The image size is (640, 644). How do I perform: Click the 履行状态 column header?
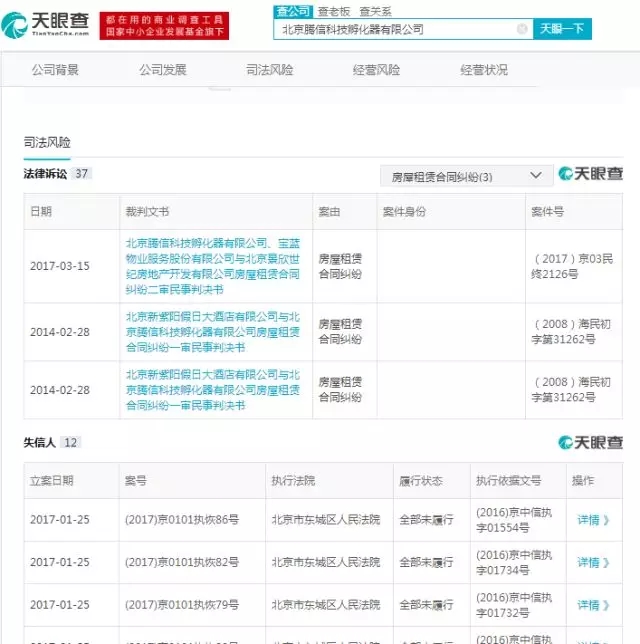tap(421, 480)
